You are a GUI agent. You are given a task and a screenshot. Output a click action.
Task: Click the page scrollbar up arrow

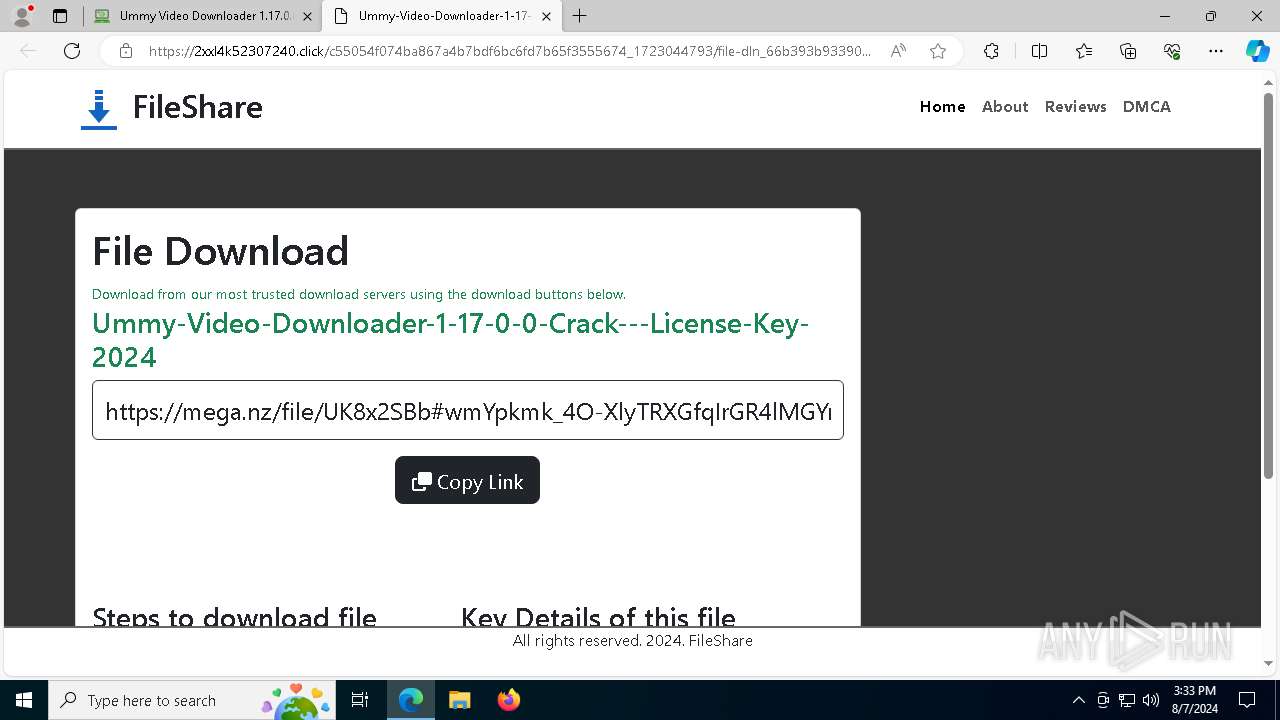pos(1269,85)
